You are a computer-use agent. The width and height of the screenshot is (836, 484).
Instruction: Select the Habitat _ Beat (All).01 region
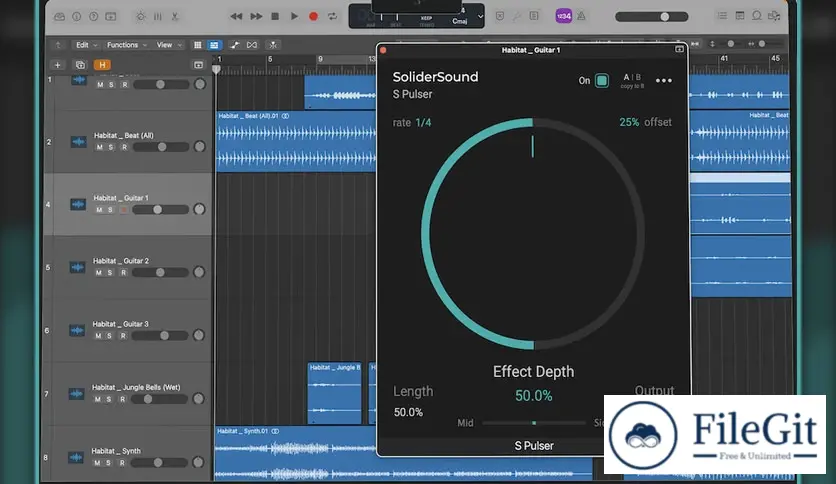[x=296, y=141]
